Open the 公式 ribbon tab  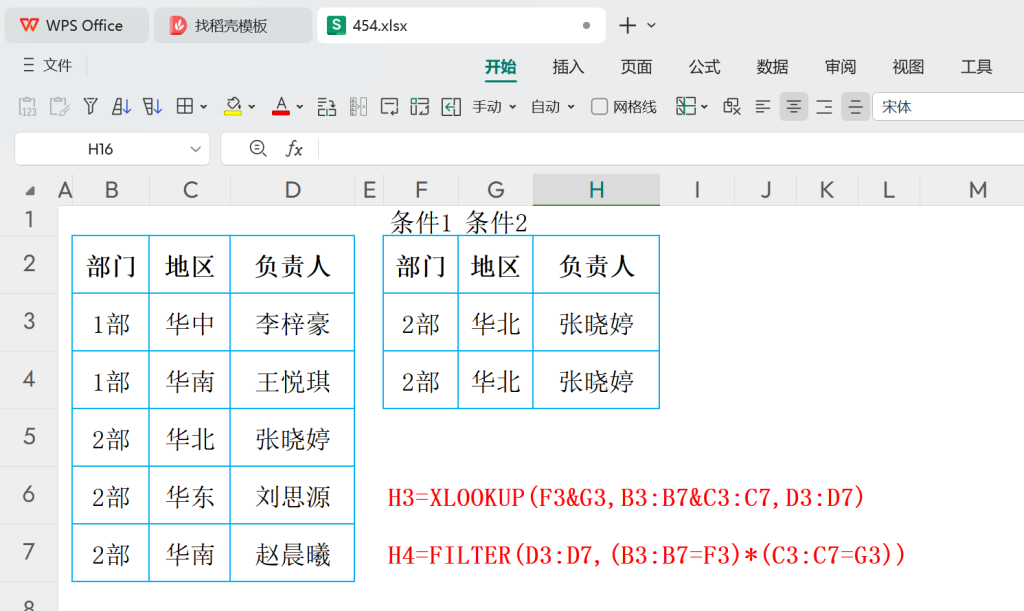704,67
